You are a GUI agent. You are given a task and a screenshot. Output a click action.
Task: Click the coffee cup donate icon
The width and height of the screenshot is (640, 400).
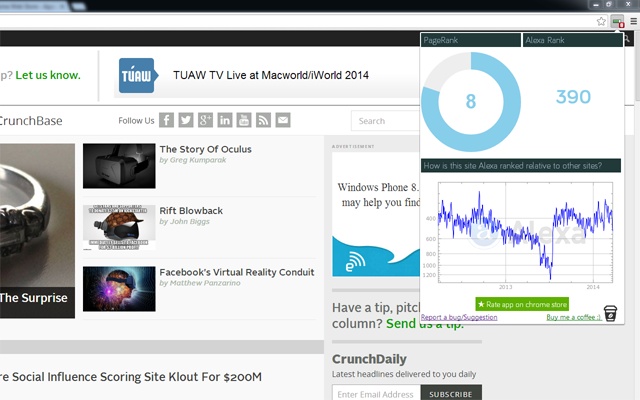[x=610, y=313]
